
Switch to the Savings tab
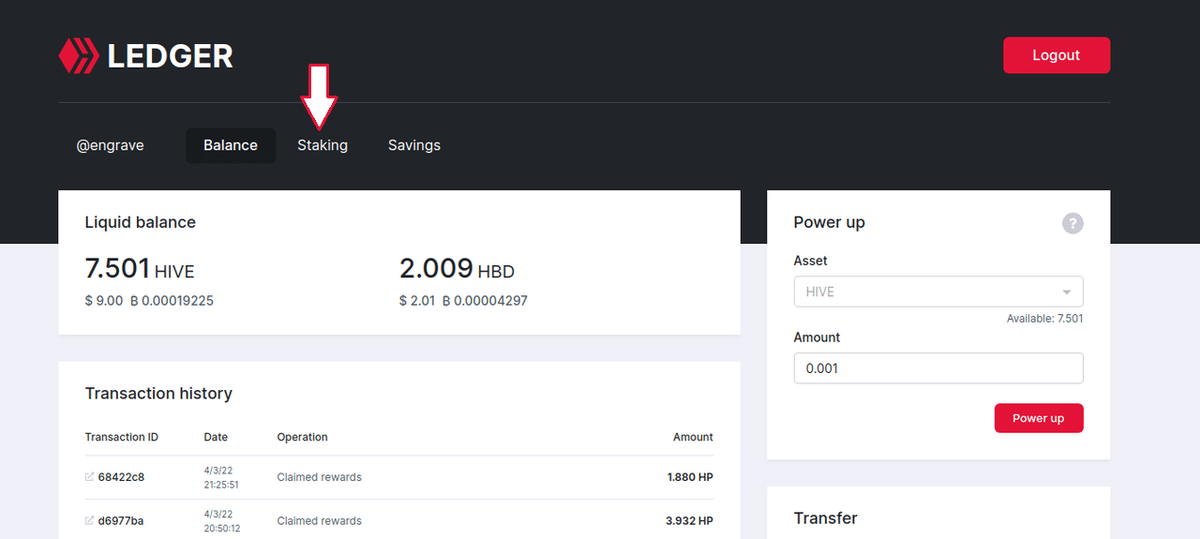[x=414, y=145]
